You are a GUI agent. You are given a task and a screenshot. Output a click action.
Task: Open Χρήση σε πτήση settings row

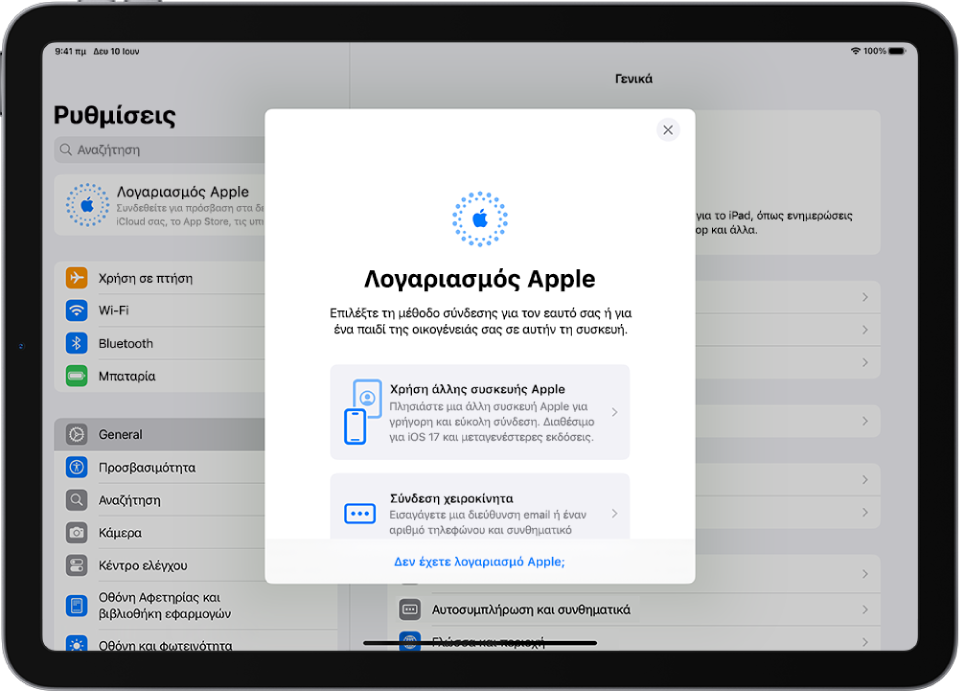(160, 278)
